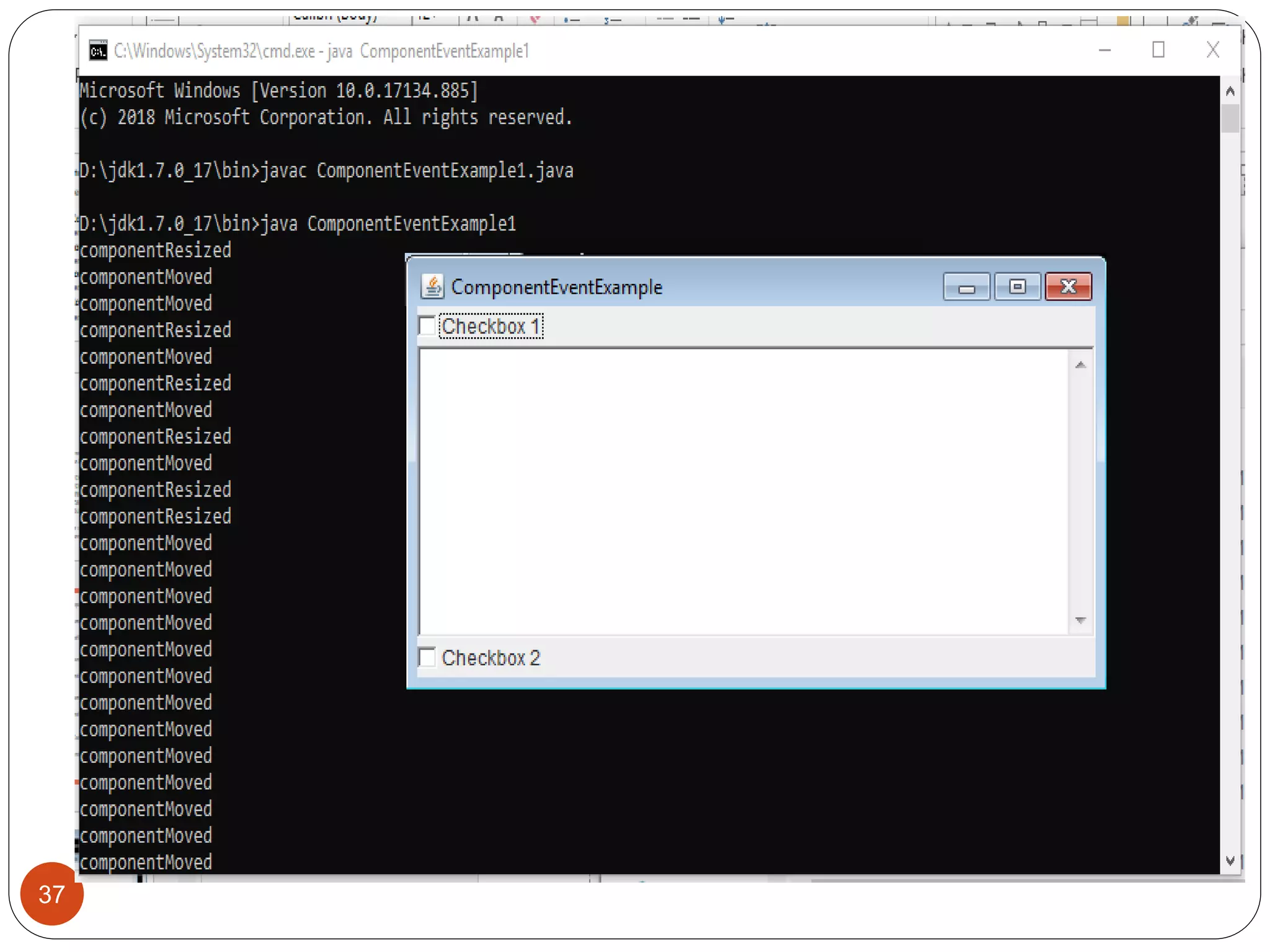This screenshot has width=1270, height=952.
Task: Click the Command Prompt scrollbar thumb
Action: point(1230,118)
